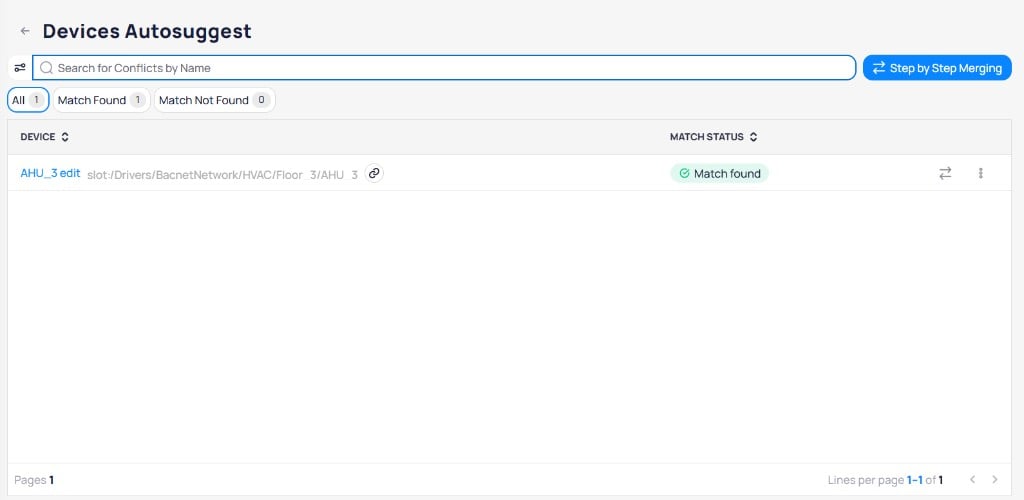Start Step by Step Merging
The image size is (1024, 500).
pos(937,68)
